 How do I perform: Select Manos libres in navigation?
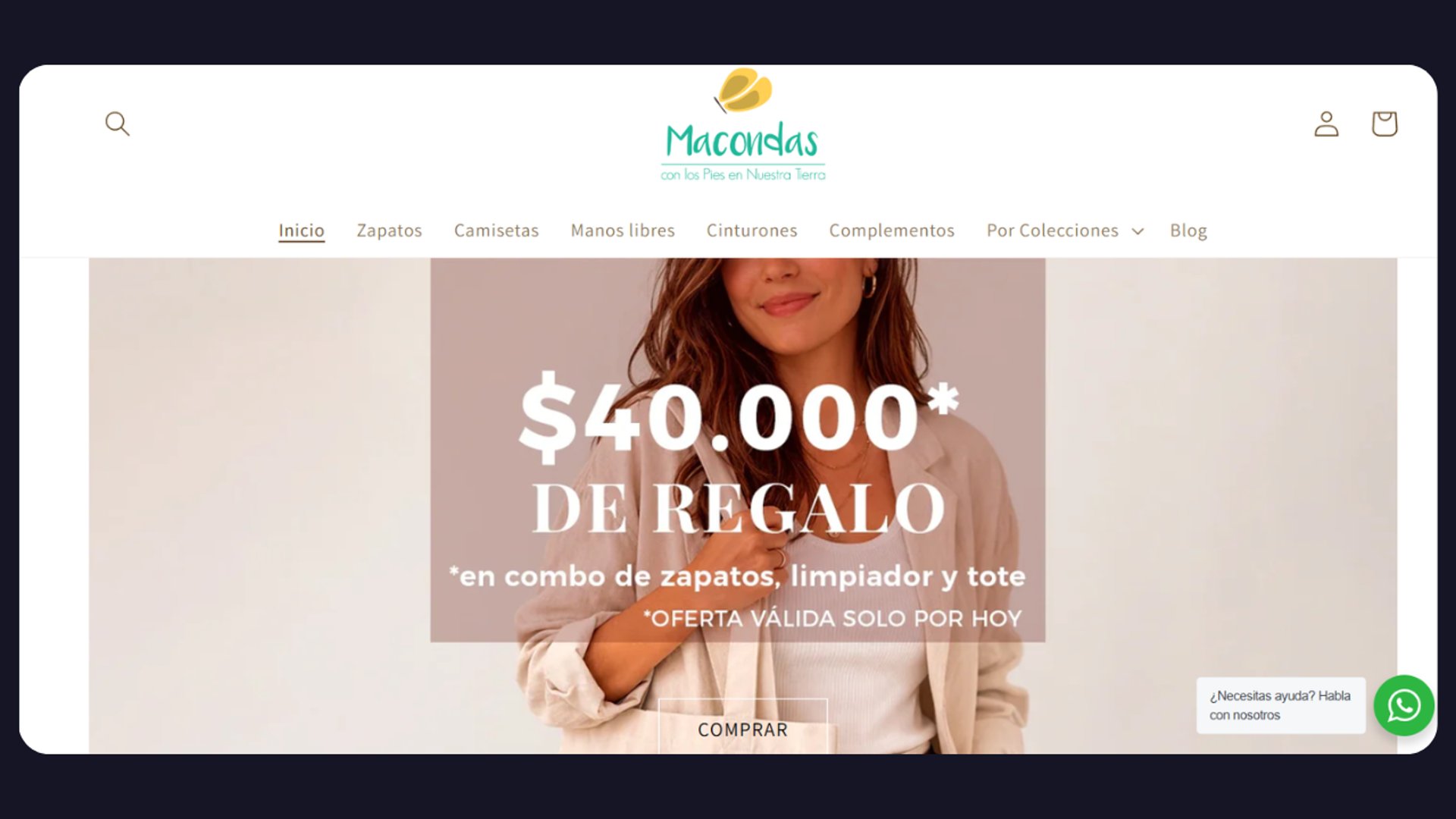[623, 231]
